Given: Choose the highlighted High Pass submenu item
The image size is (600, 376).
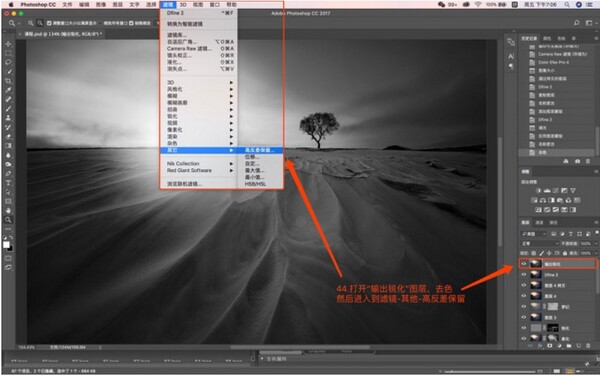Looking at the screenshot, I should coord(260,150).
